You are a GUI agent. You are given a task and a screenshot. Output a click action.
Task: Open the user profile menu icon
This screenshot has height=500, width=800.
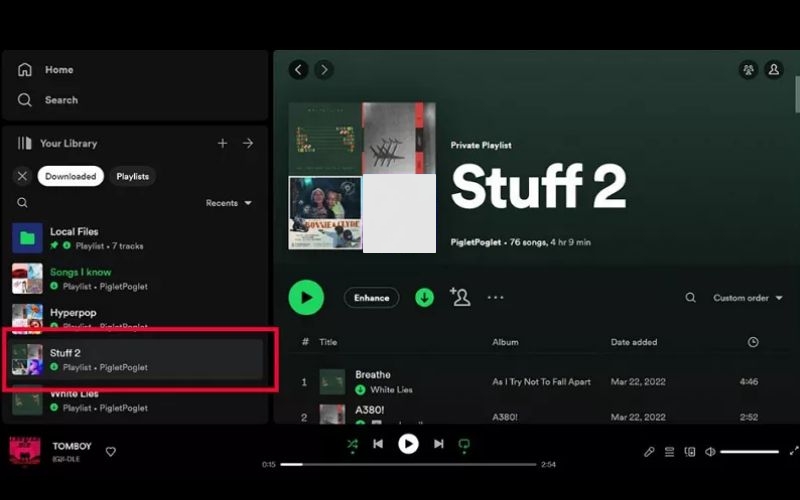click(x=774, y=69)
